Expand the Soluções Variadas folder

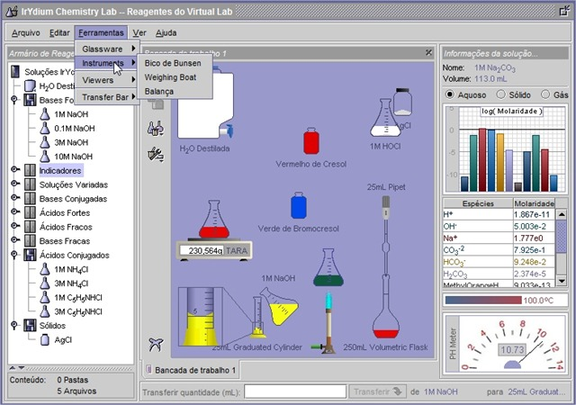click(x=15, y=183)
